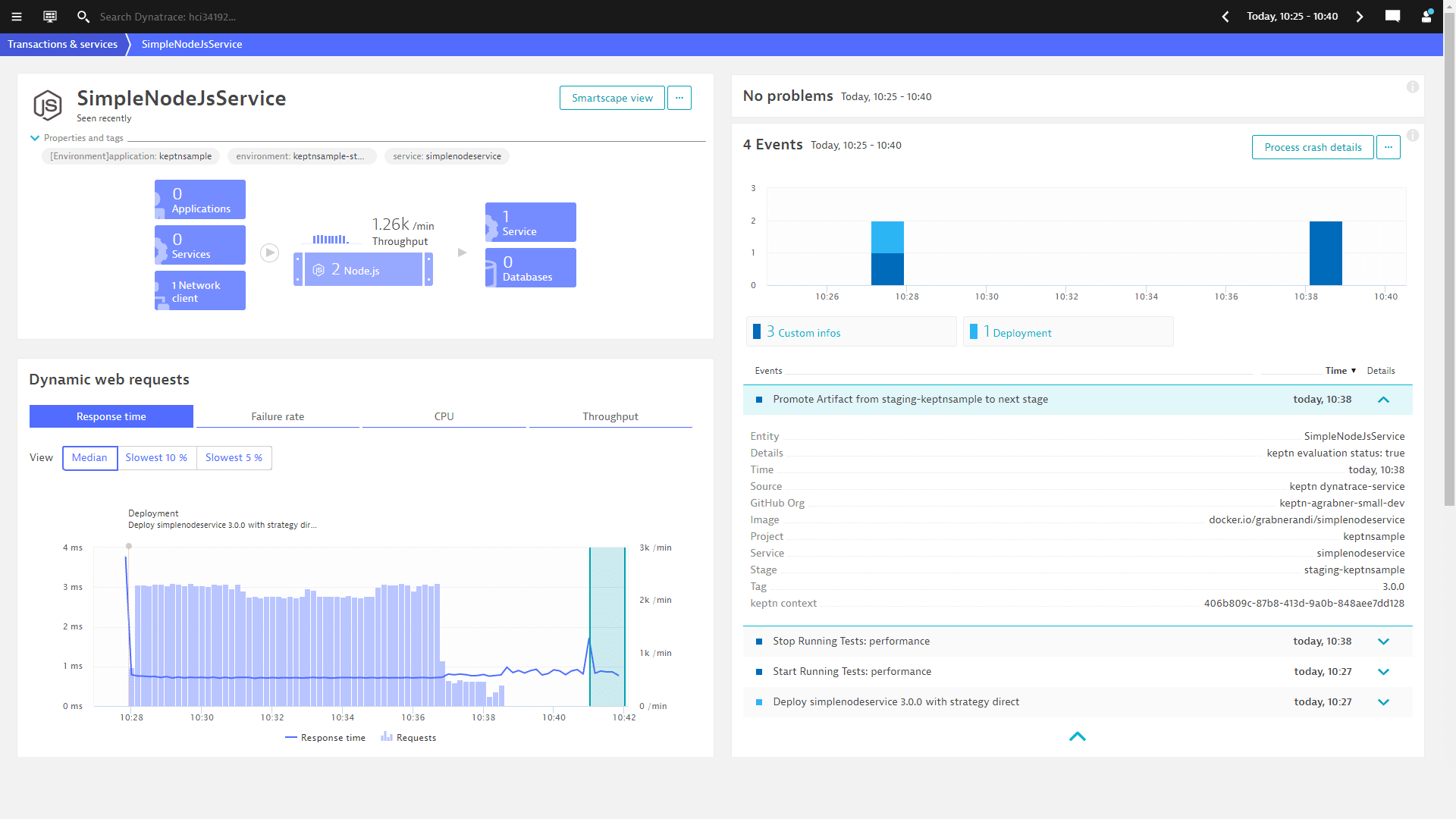
Task: Switch to Throughput tab
Action: tap(610, 416)
